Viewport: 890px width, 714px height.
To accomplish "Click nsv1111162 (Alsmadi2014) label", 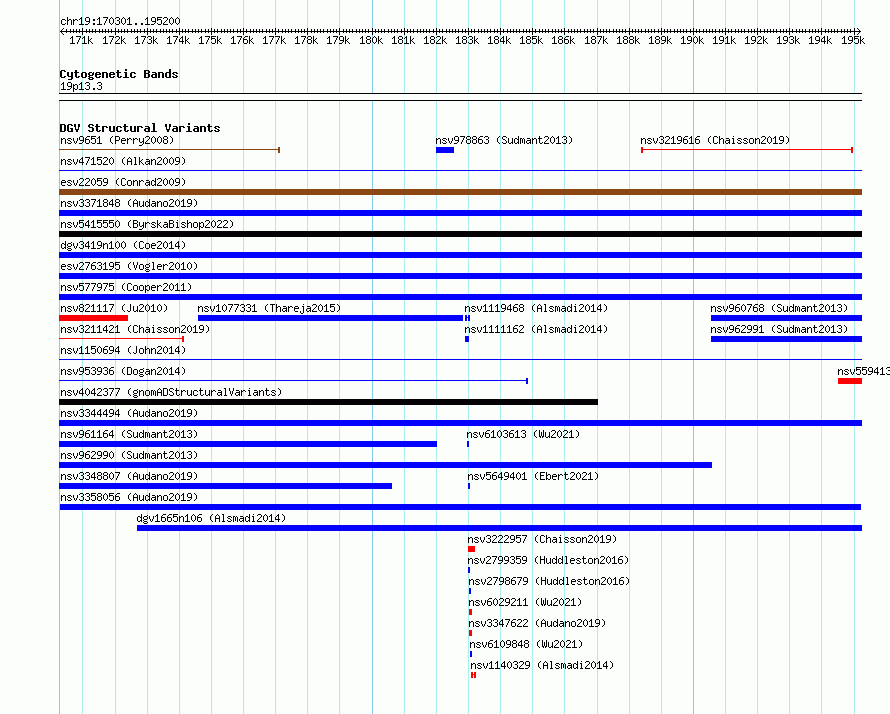I will click(x=536, y=329).
